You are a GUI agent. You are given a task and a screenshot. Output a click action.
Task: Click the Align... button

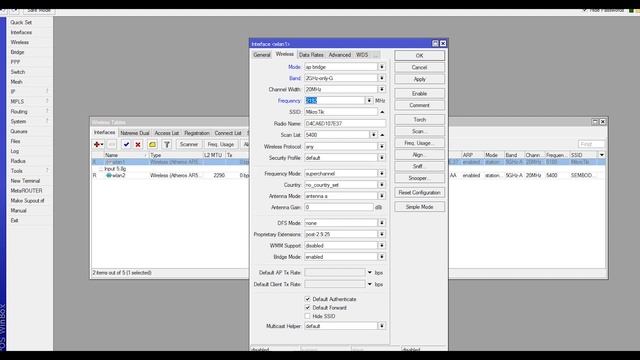420,155
